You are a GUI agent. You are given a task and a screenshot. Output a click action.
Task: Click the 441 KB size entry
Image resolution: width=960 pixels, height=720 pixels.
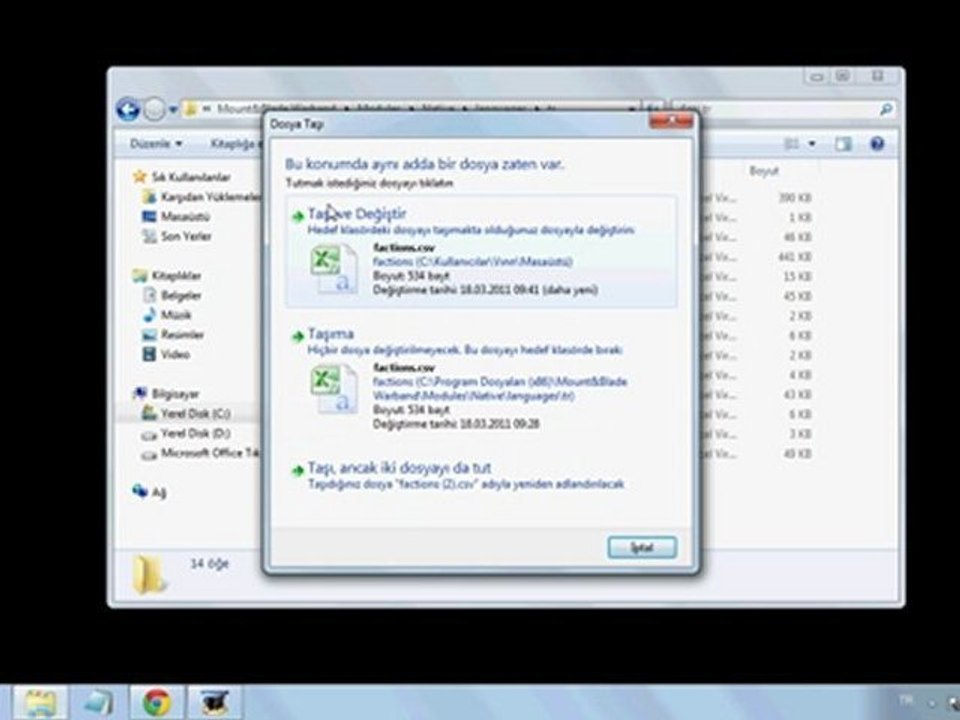tap(794, 257)
